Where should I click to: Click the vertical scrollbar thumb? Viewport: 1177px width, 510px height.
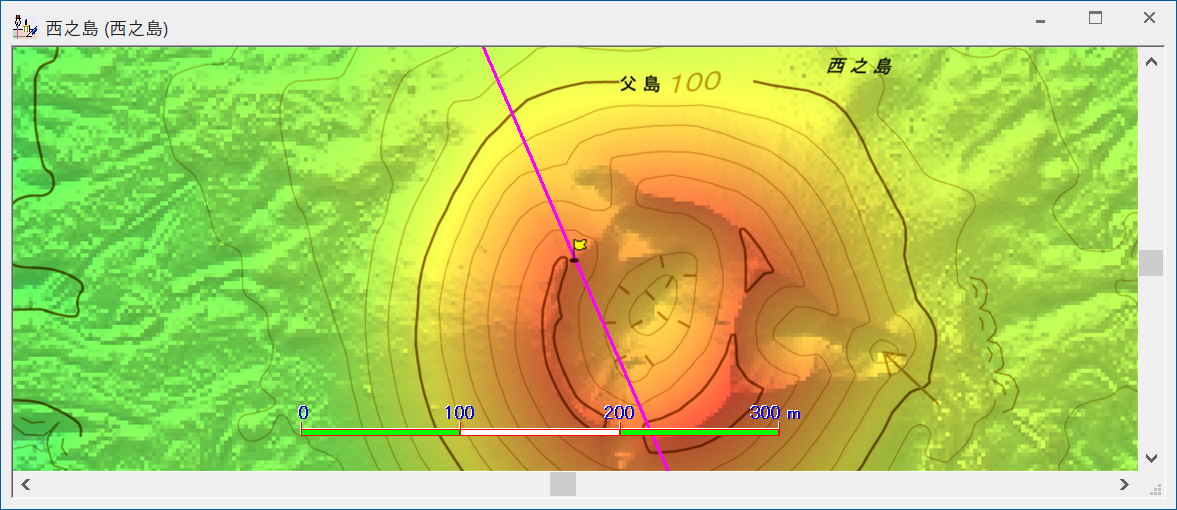pyautogui.click(x=1150, y=263)
